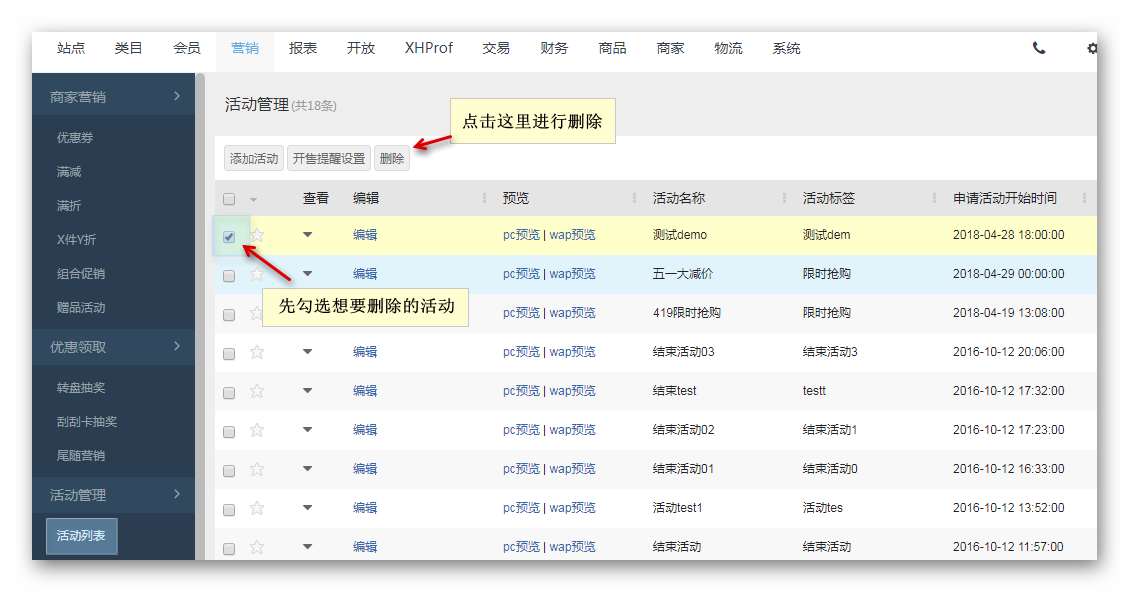Image resolution: width=1129 pixels, height=592 pixels.
Task: Check the 结束活动02 row checkbox
Action: (229, 431)
